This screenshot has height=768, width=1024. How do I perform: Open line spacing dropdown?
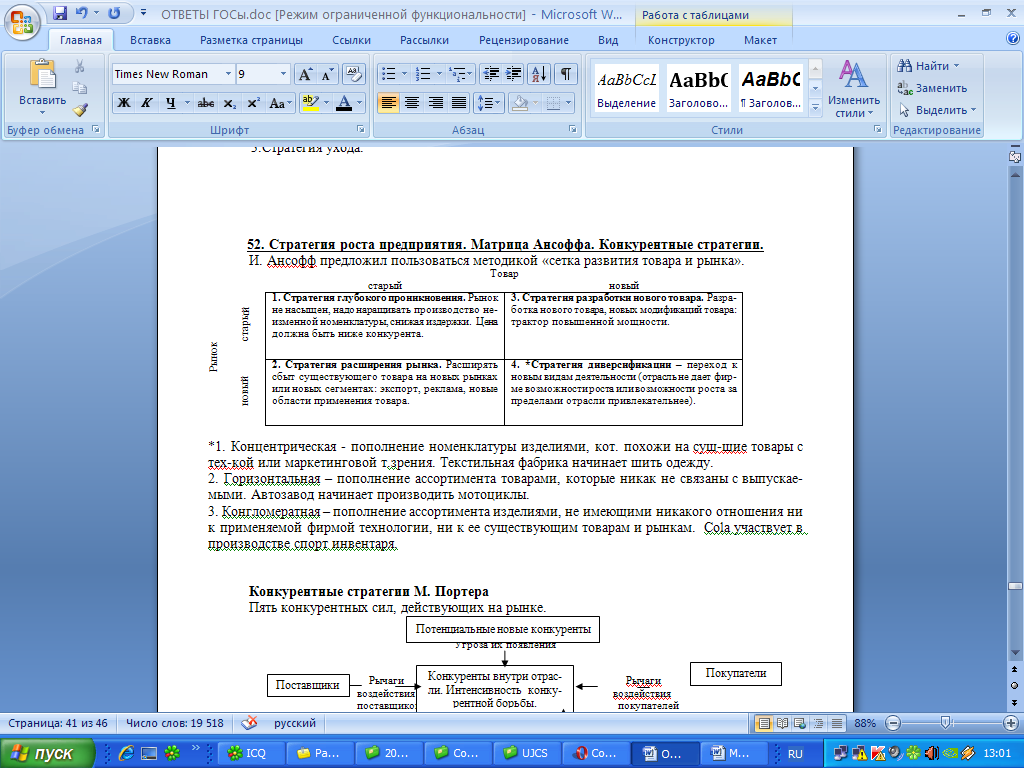(488, 103)
